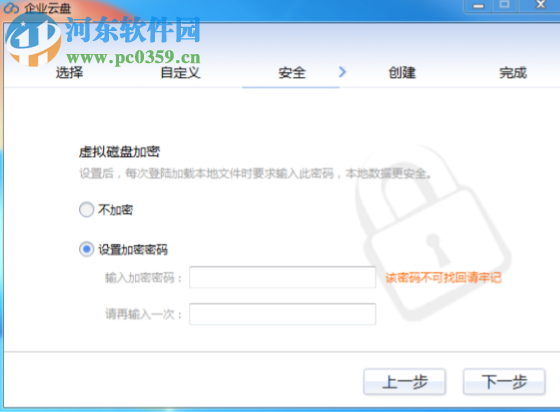Close the 企业云盘 window
Viewport: 560px width, 412px height.
541,5
